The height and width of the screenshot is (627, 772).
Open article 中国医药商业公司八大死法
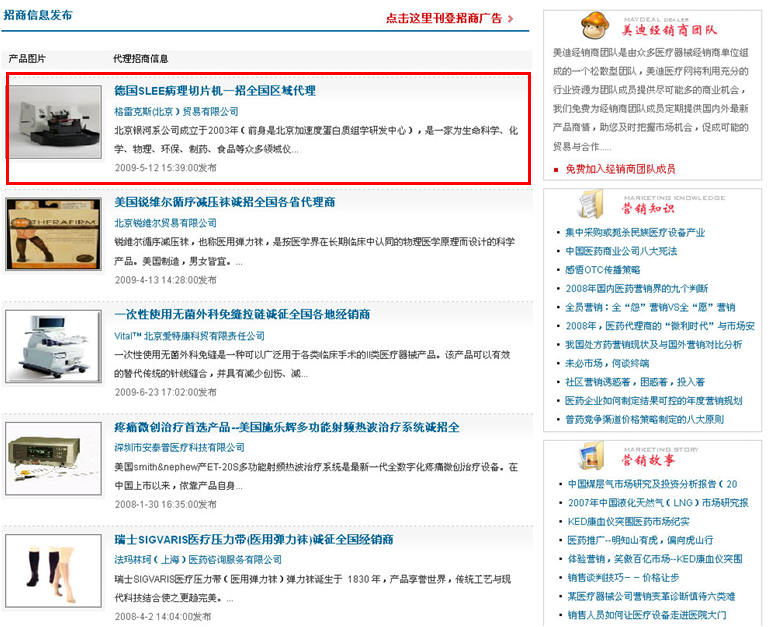(621, 251)
